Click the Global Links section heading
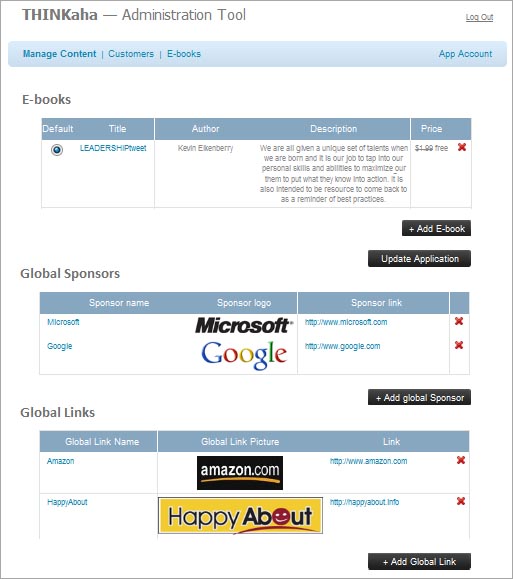513x579 pixels. 58,412
